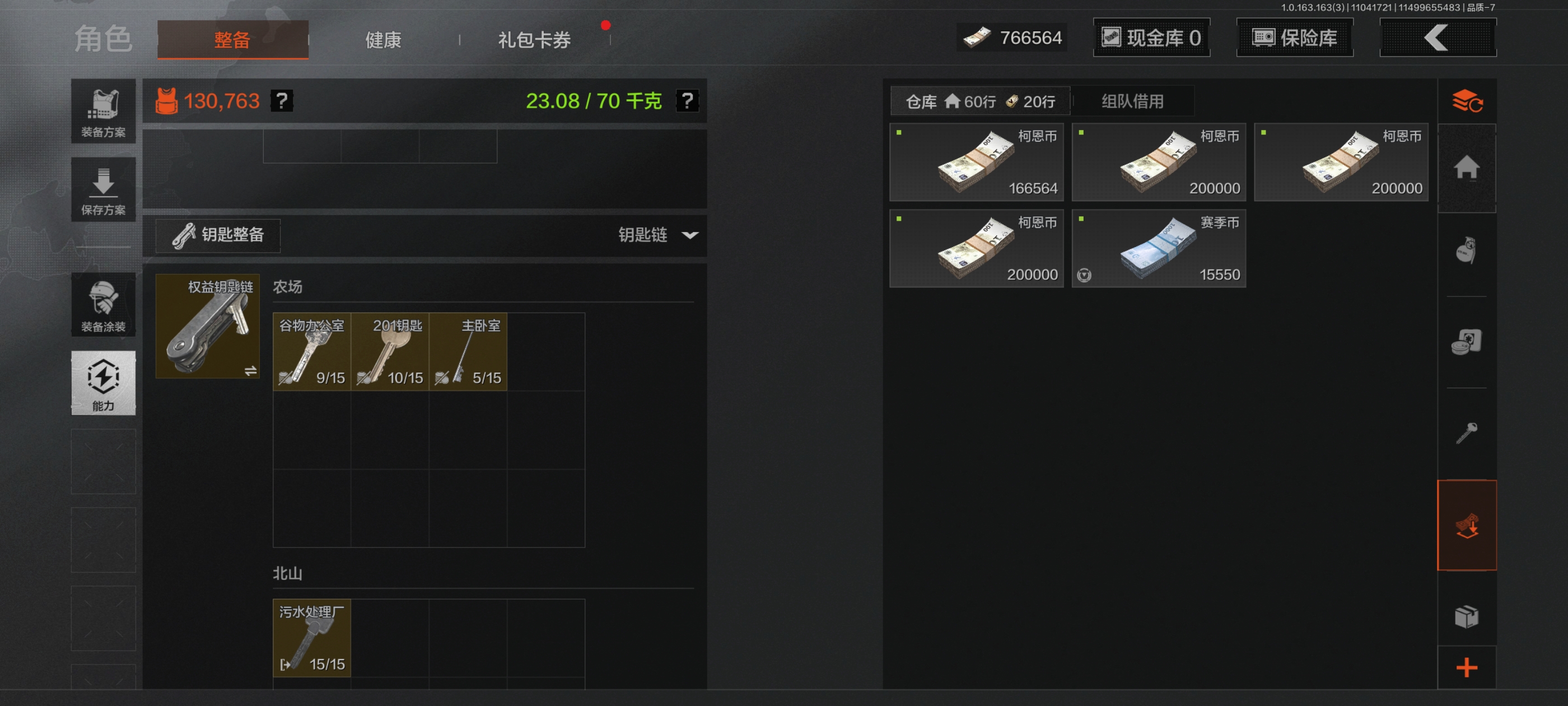
Task: Switch to the 健康 tab
Action: tap(383, 40)
